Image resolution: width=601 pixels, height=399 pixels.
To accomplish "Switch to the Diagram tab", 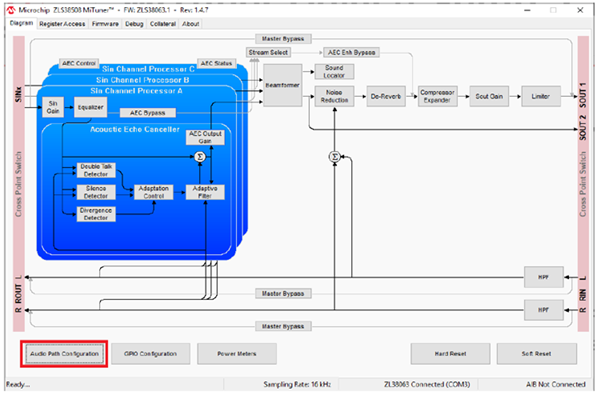I will [x=21, y=23].
